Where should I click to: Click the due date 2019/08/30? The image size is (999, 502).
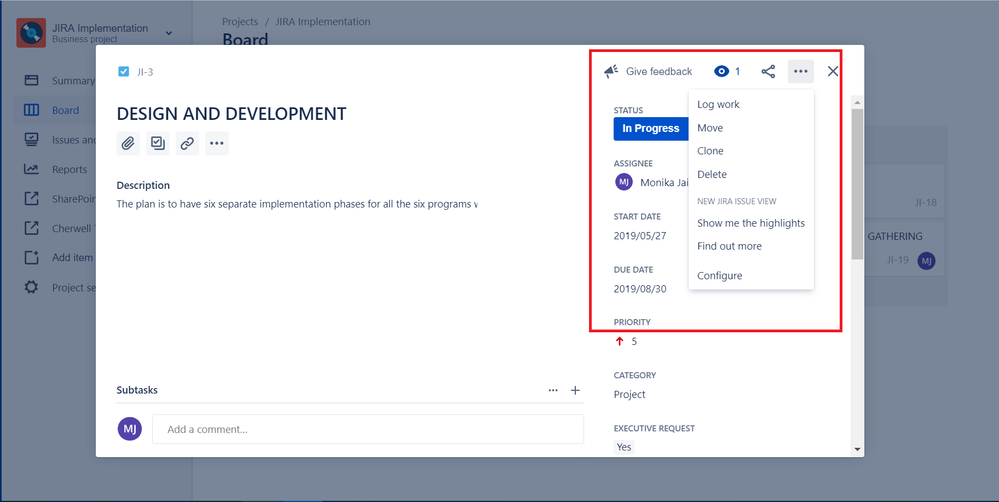(x=640, y=289)
